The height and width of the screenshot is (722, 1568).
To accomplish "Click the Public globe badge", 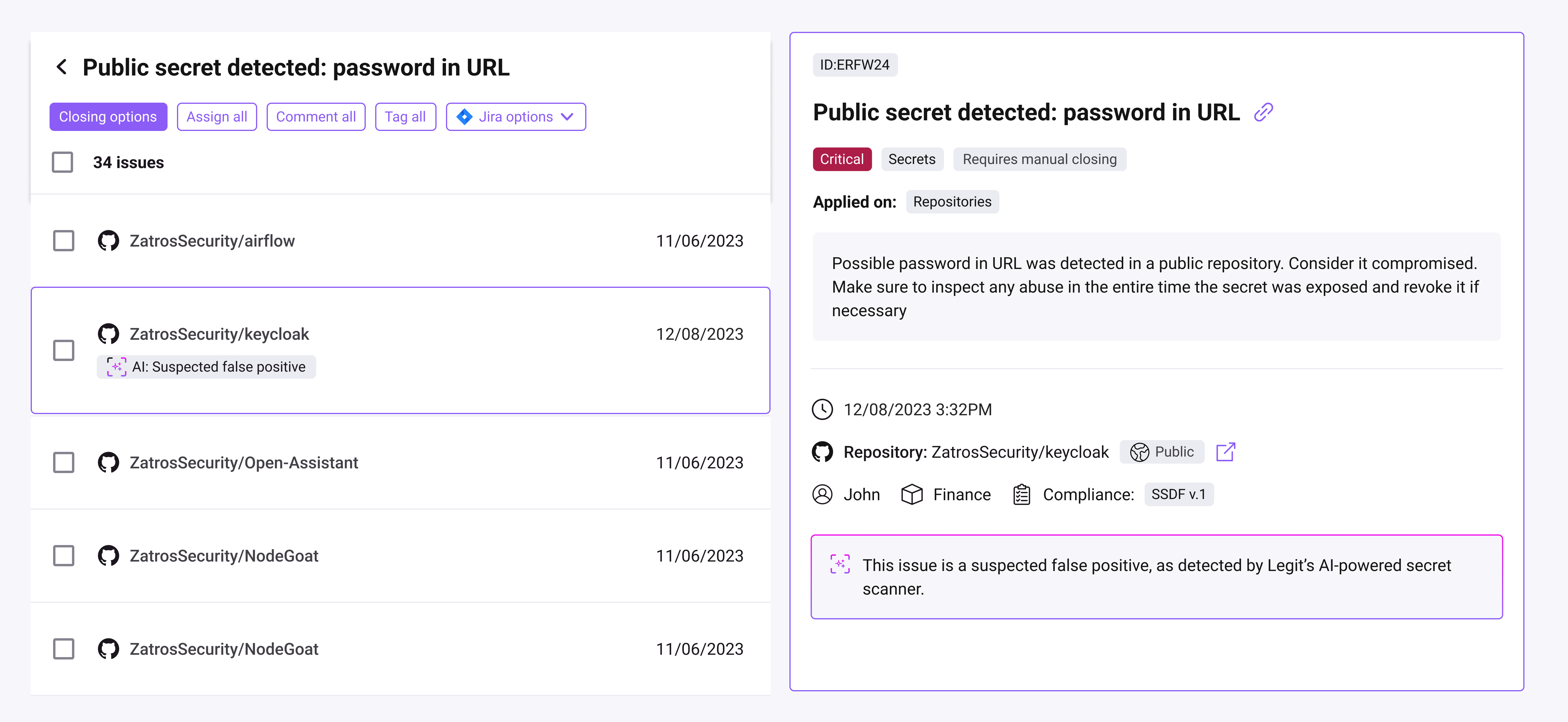I will (1161, 452).
